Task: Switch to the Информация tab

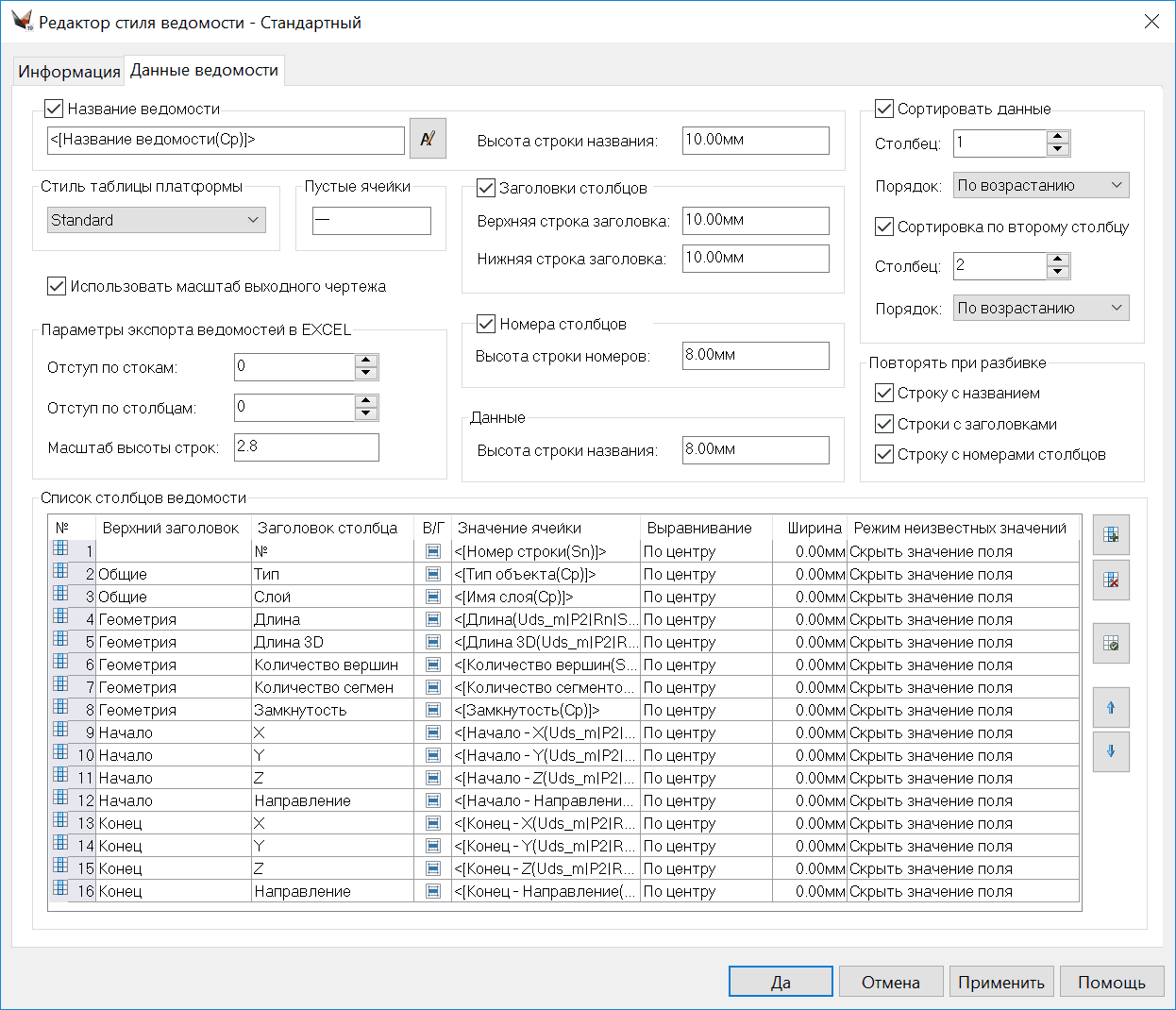Action: tap(69, 72)
